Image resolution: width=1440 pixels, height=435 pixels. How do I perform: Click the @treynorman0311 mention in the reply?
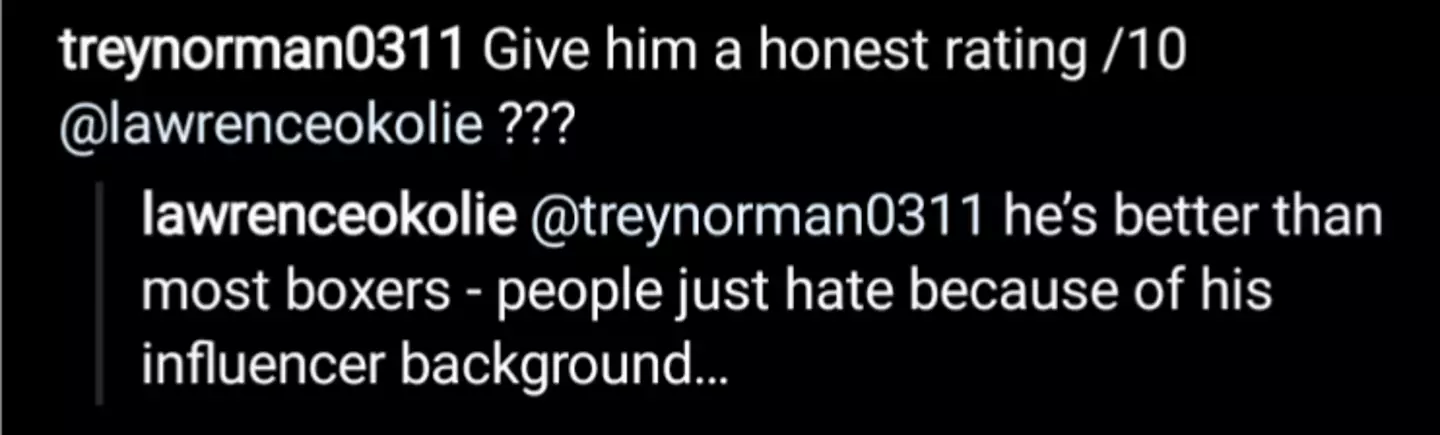tap(759, 218)
